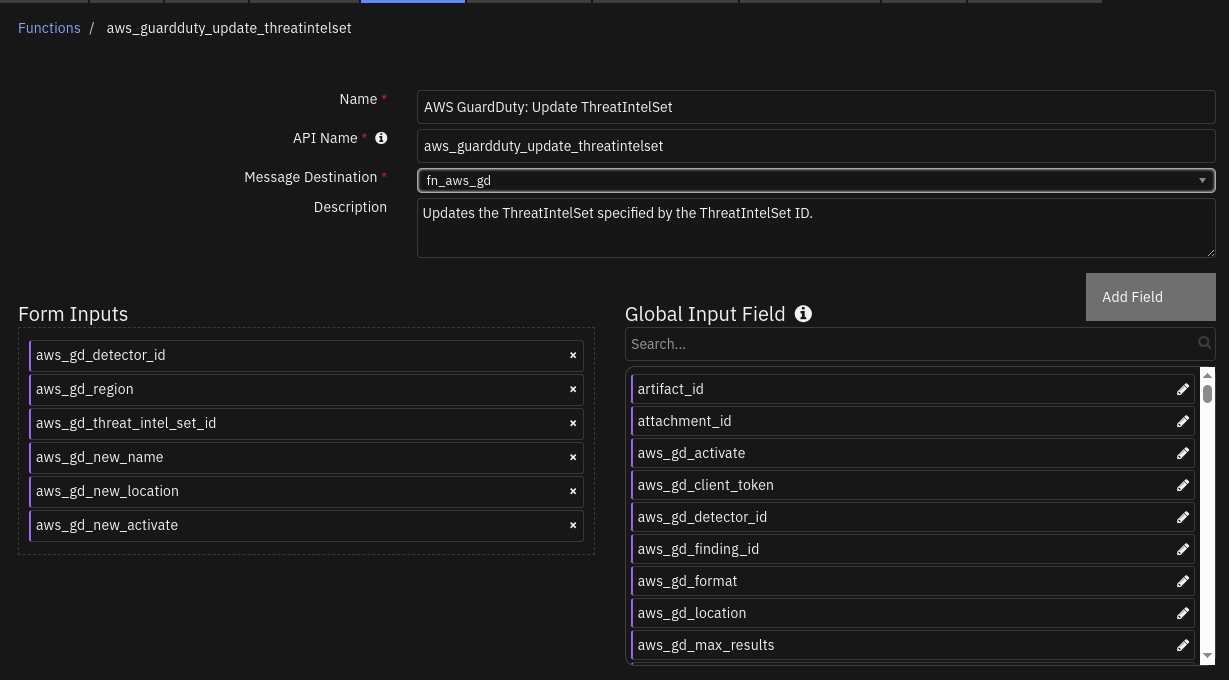Edit the aws_gd_finding_id global field
The height and width of the screenshot is (680, 1229).
tap(1183, 549)
